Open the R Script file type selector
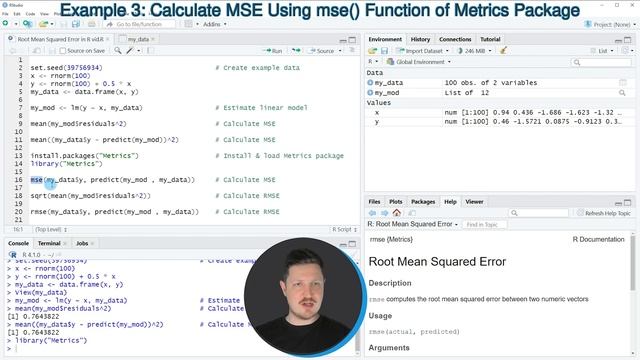This screenshot has height=360, width=640. pos(344,229)
